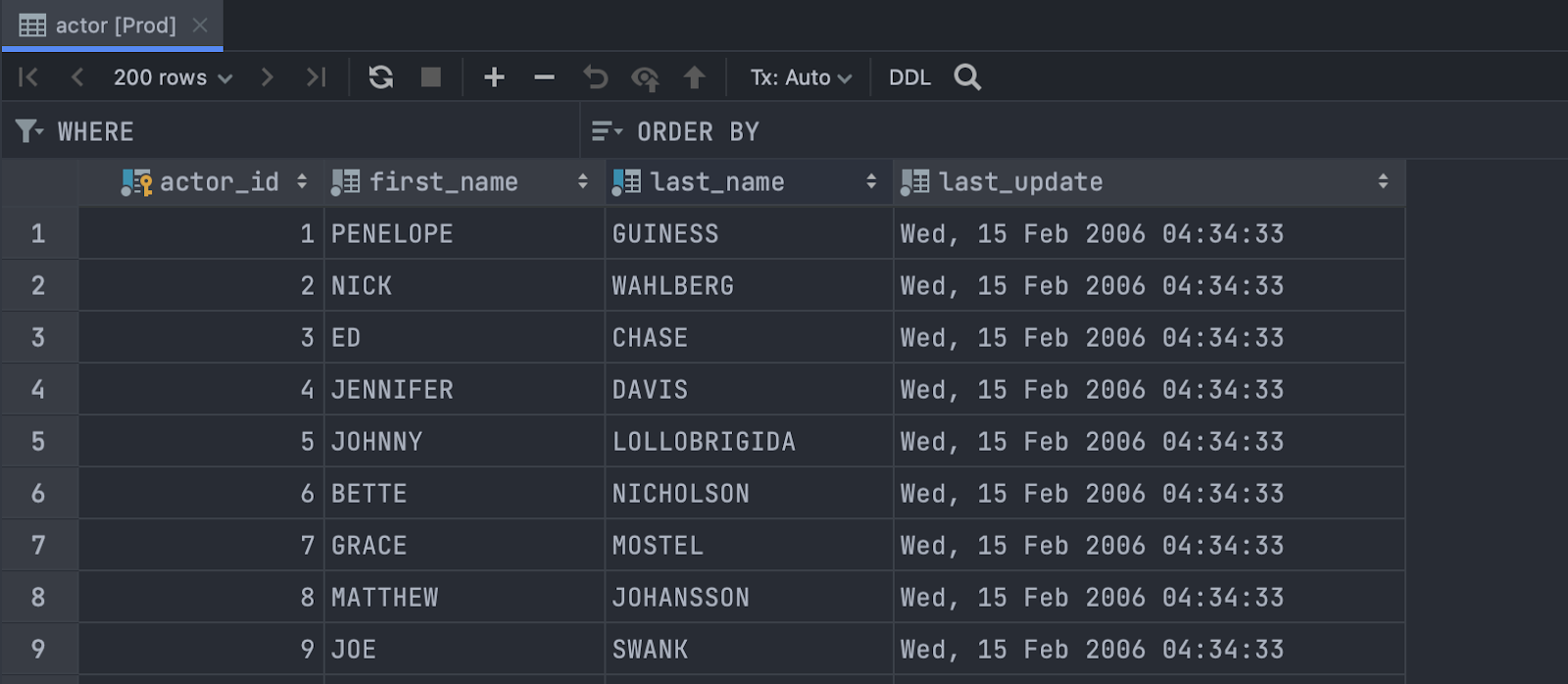Add a new row with plus icon
Viewport: 1568px width, 684px height.
(495, 77)
